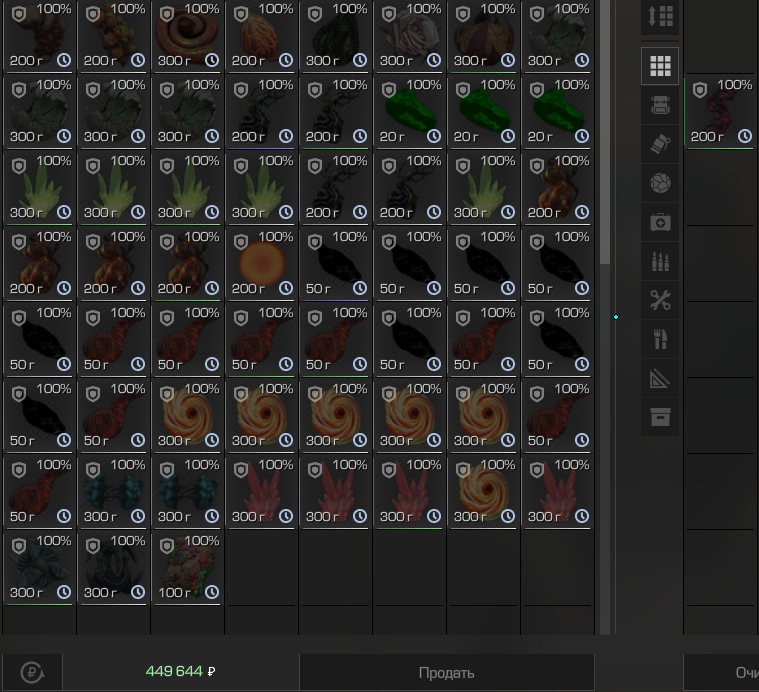759x692 pixels.
Task: Click the shield icon on 100 г item
Action: 167,546
